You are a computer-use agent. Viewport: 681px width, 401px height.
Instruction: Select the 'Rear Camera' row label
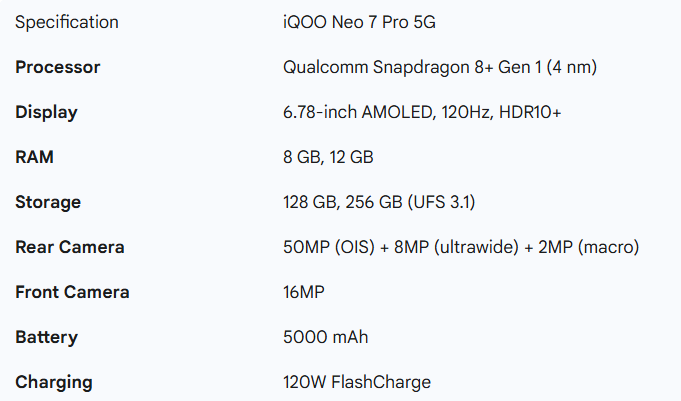tap(70, 247)
